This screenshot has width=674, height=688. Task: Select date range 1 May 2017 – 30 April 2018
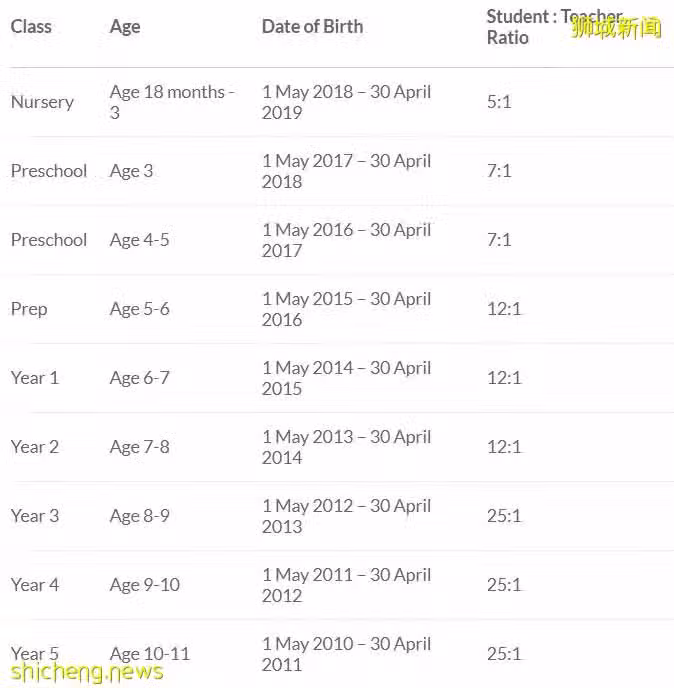pos(346,171)
